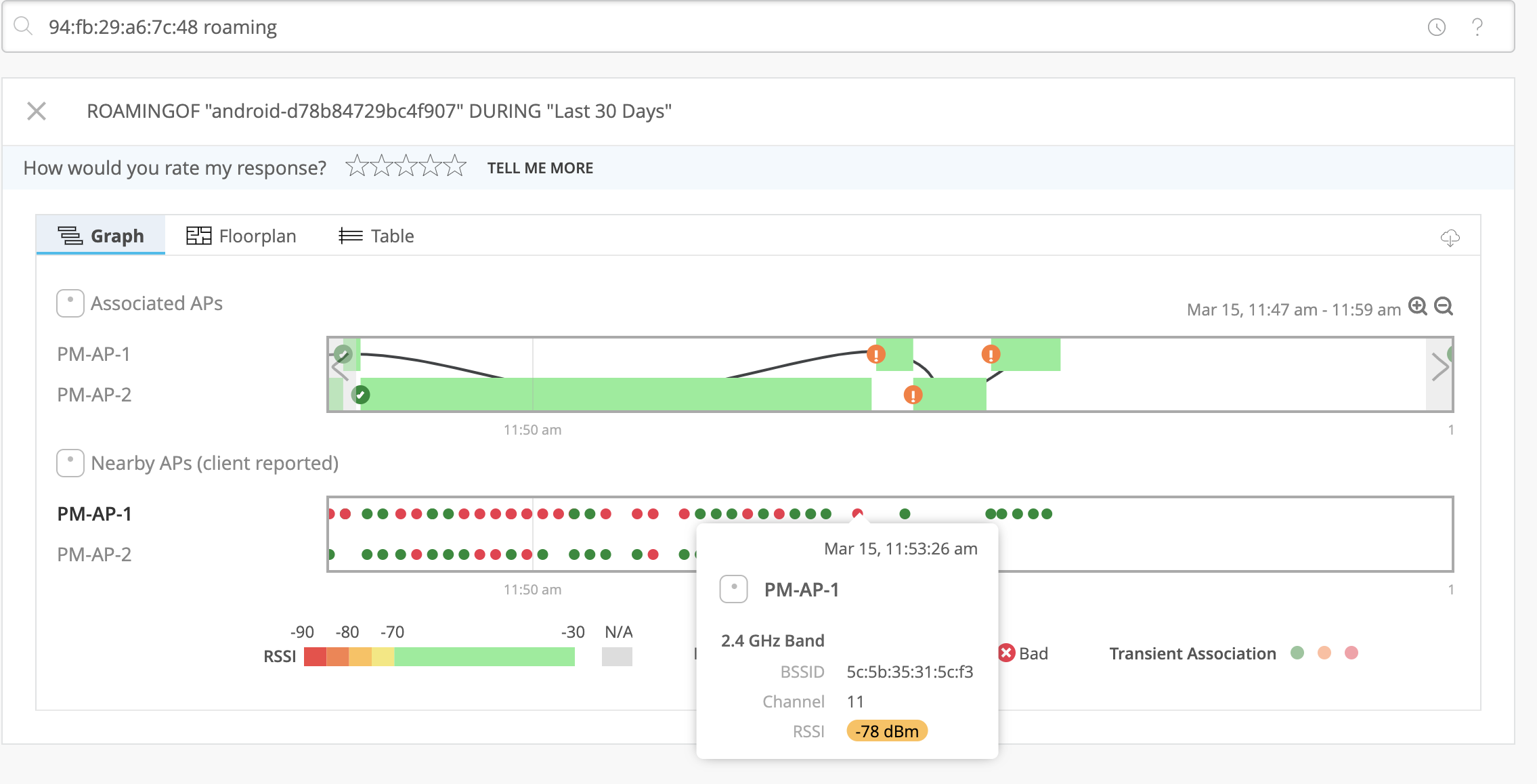Switch to the Table tab
The height and width of the screenshot is (784, 1537).
376,236
